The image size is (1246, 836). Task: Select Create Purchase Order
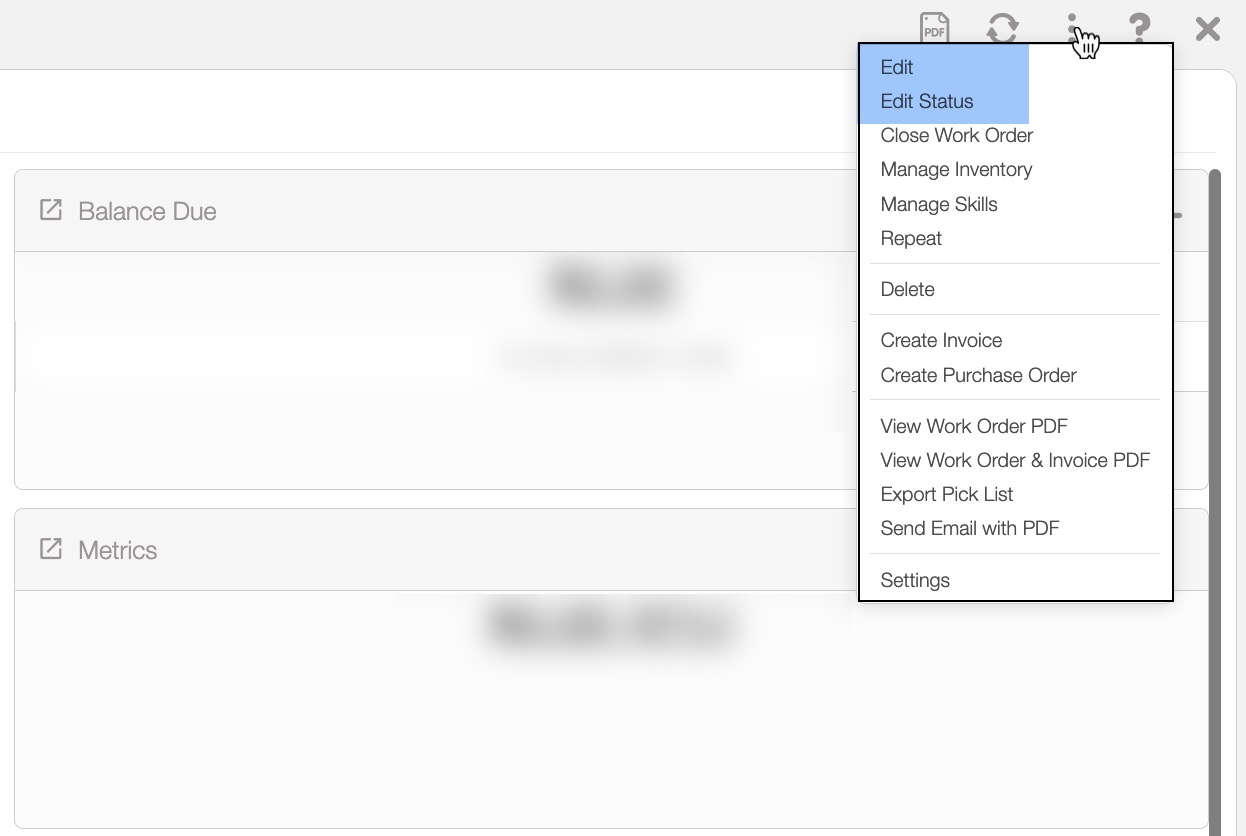click(978, 375)
